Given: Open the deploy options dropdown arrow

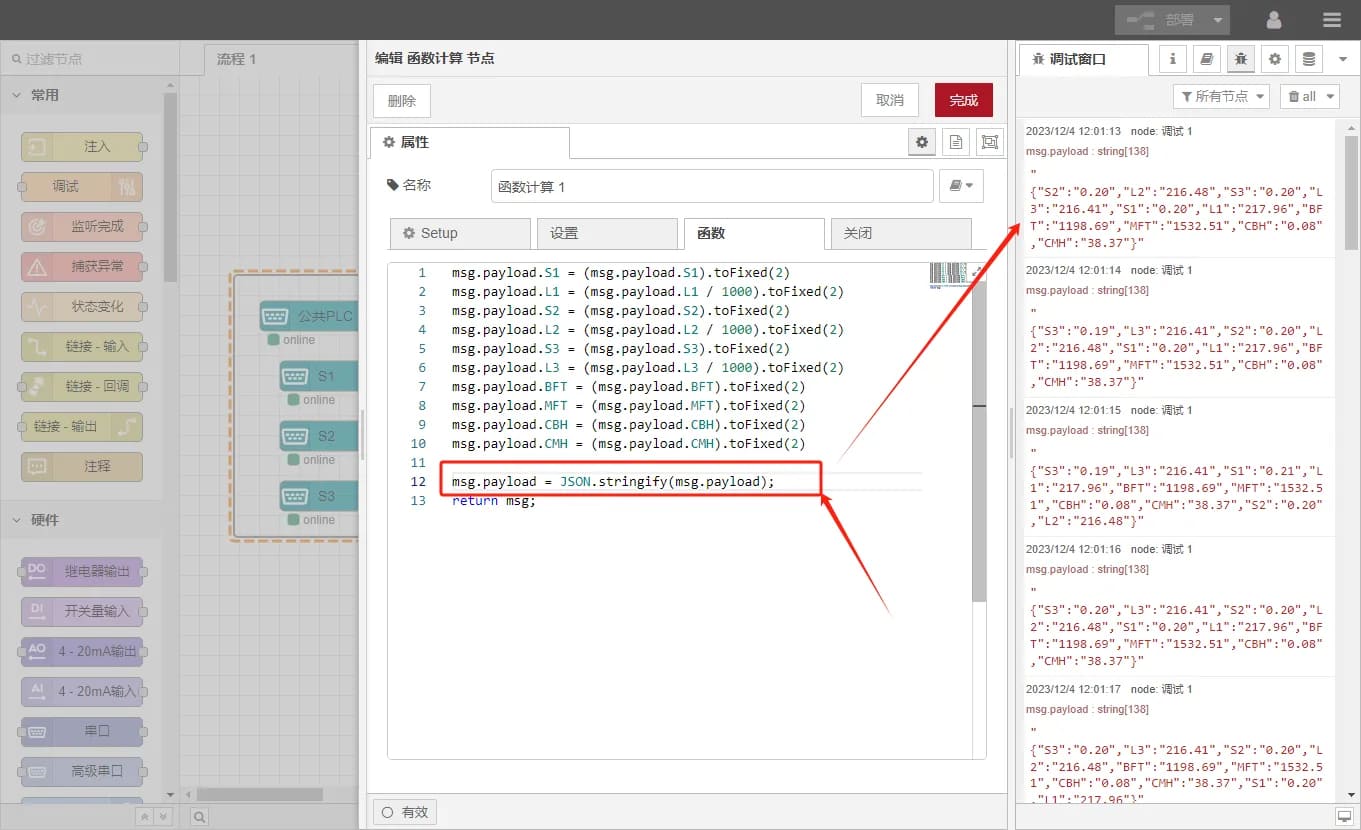Looking at the screenshot, I should click(x=1217, y=20).
